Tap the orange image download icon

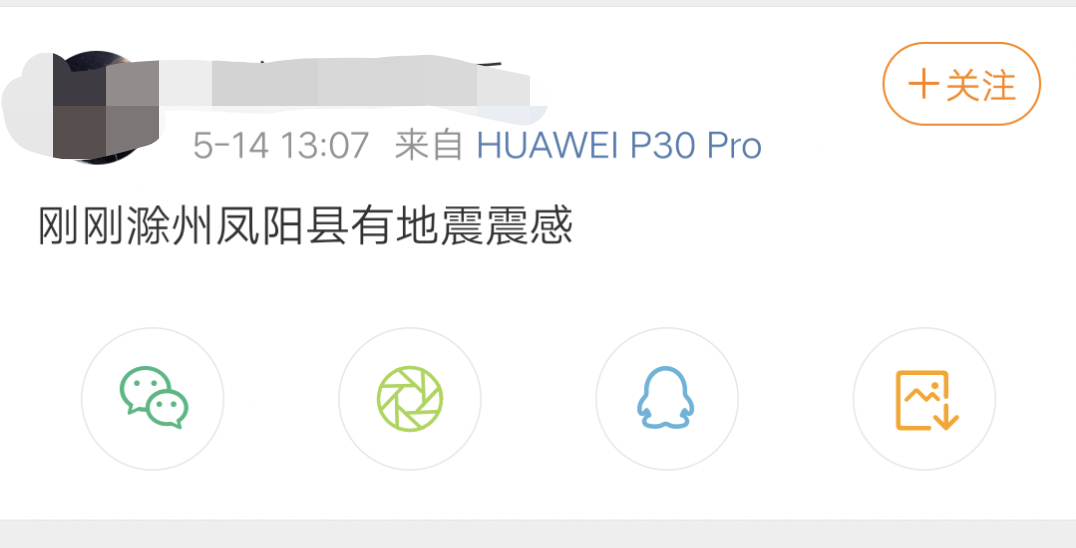(927, 401)
